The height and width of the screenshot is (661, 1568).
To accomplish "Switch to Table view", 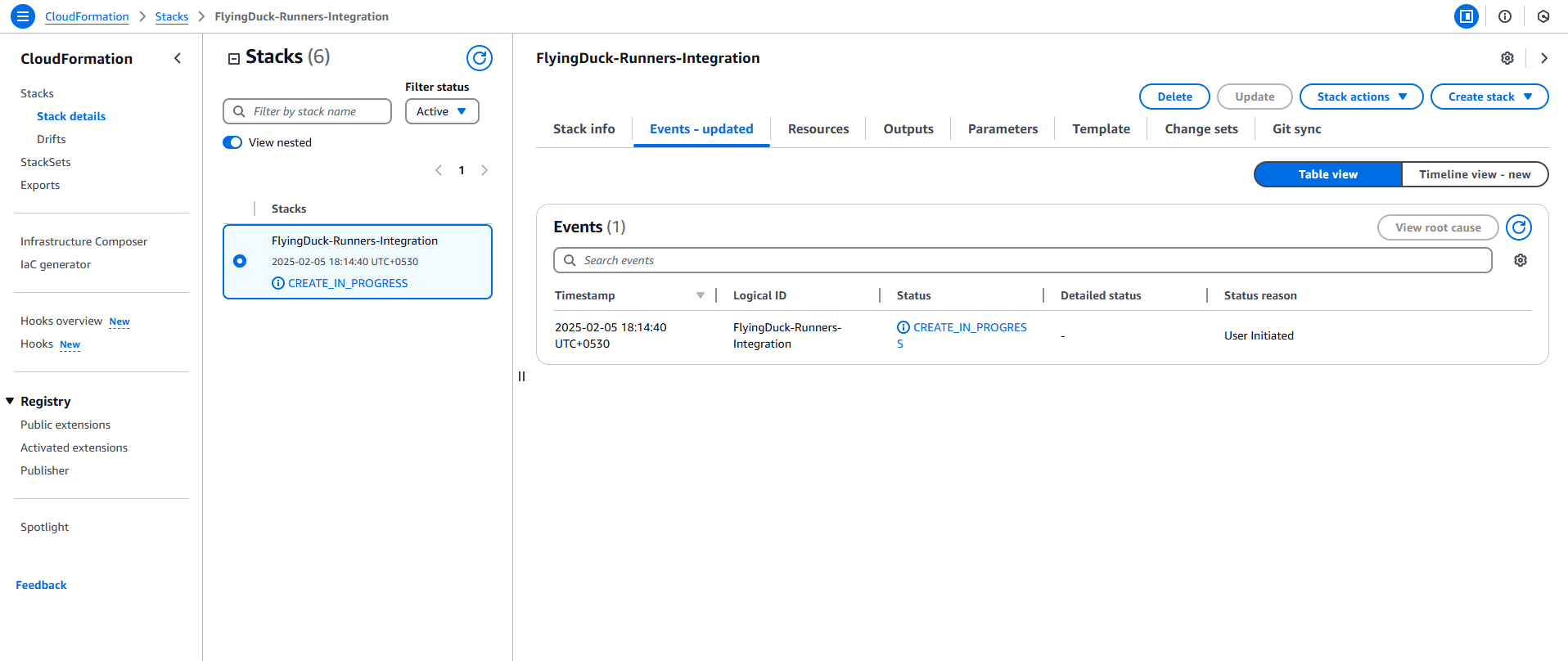I will [x=1327, y=174].
